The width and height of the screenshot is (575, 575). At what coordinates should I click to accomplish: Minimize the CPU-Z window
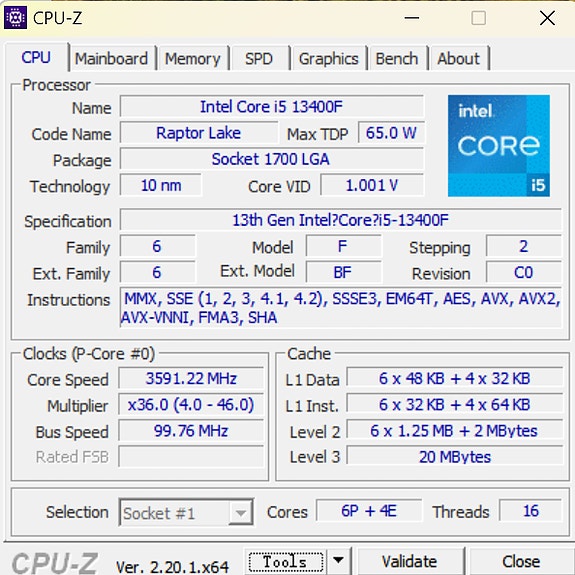[x=412, y=18]
